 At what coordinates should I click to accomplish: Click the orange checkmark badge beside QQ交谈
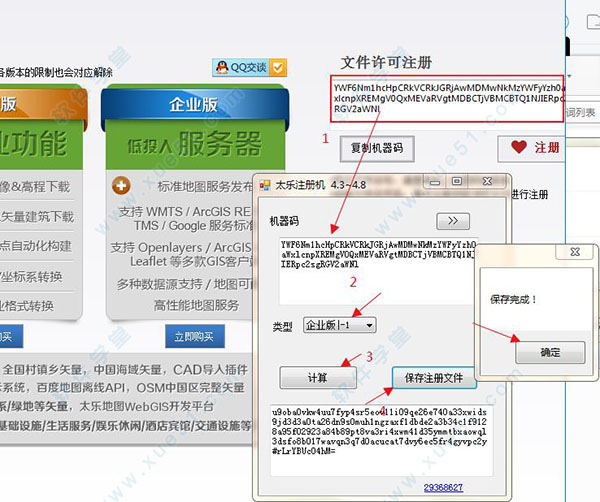tap(278, 67)
